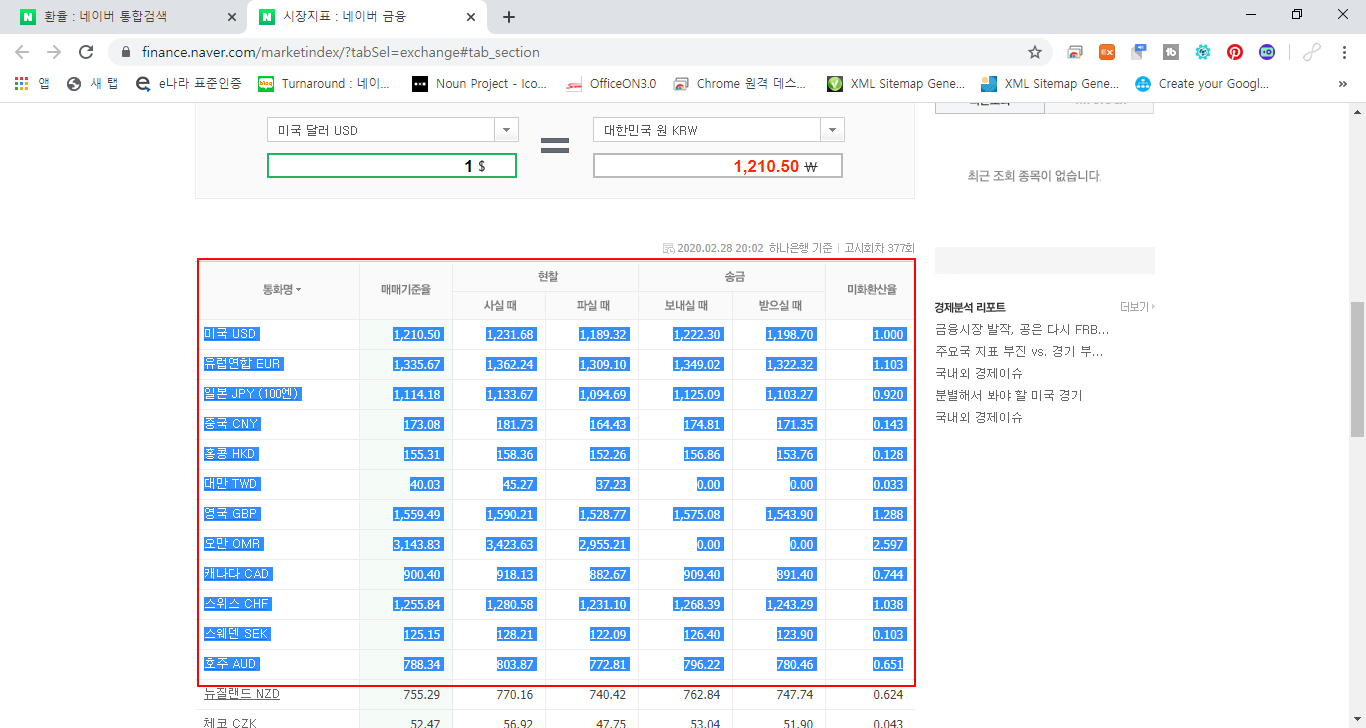Open the Turnaround : 네이... bookmark
Screen dimensions: 1366x728
coord(324,84)
